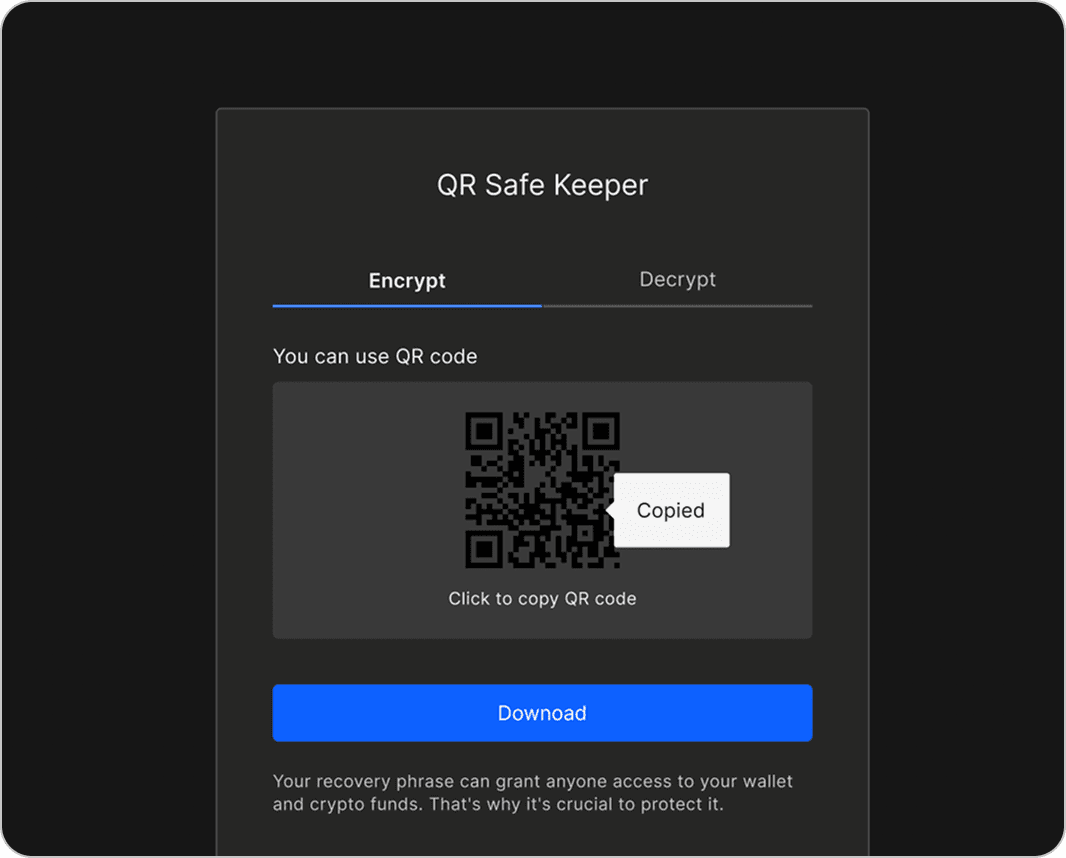
Task: Open the Decrypt tab
Action: [x=677, y=280]
